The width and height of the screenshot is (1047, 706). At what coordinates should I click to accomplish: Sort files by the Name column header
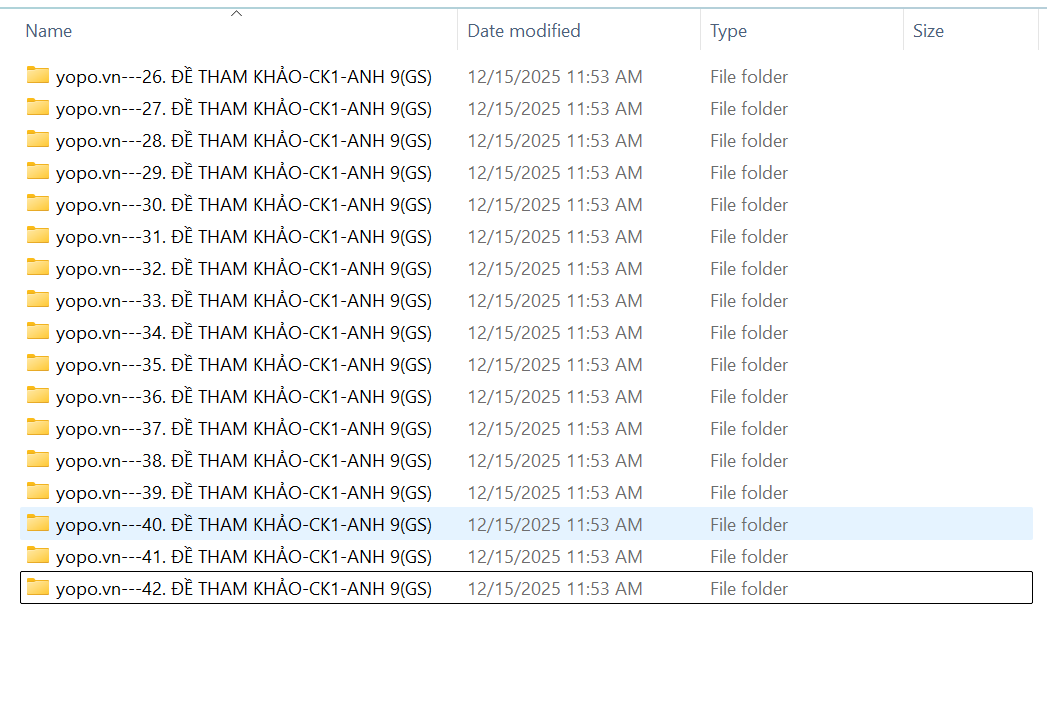49,31
